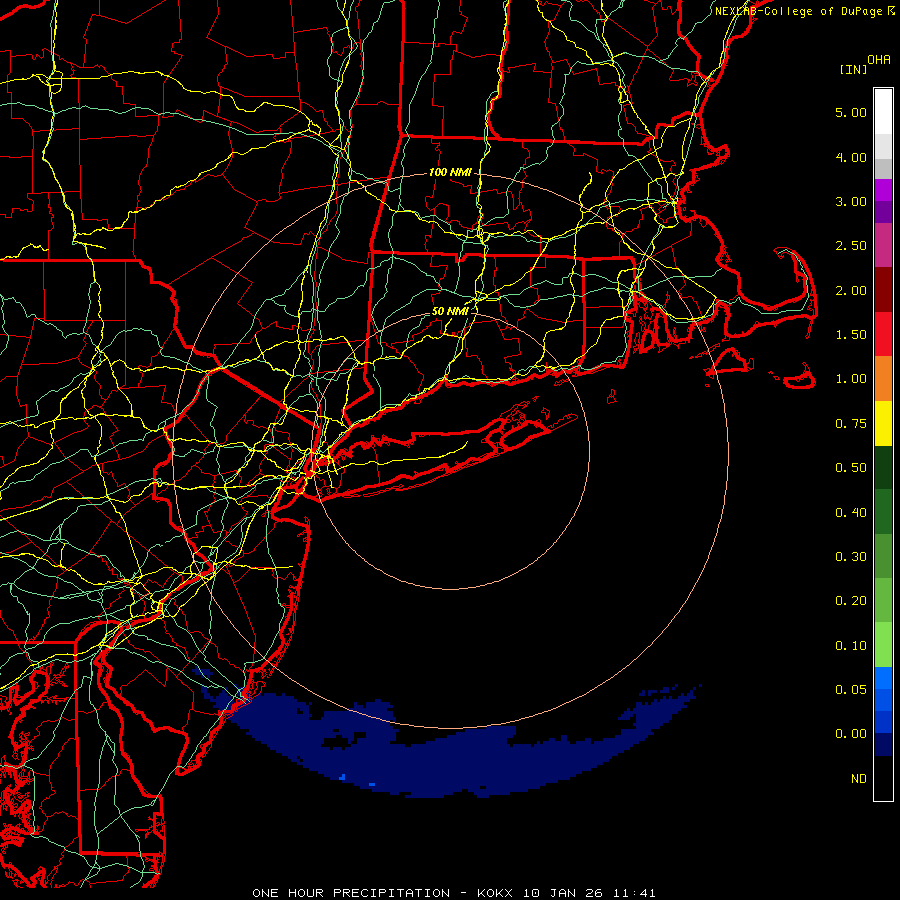Click the "1.50" legend label
Viewport: 900px width, 900px height.
coord(851,335)
